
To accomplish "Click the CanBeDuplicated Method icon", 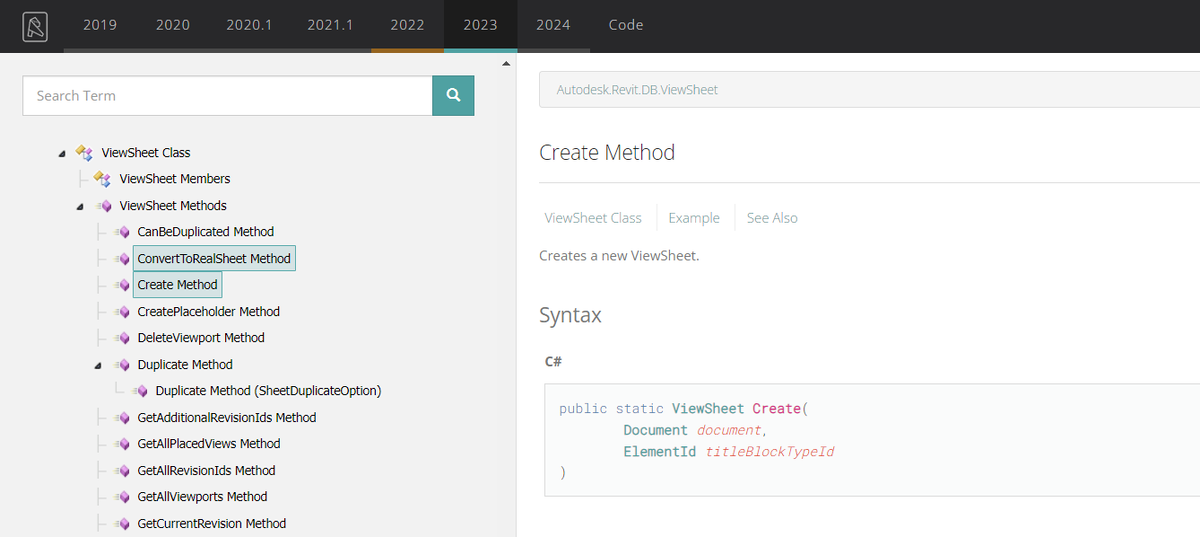I will pos(122,232).
